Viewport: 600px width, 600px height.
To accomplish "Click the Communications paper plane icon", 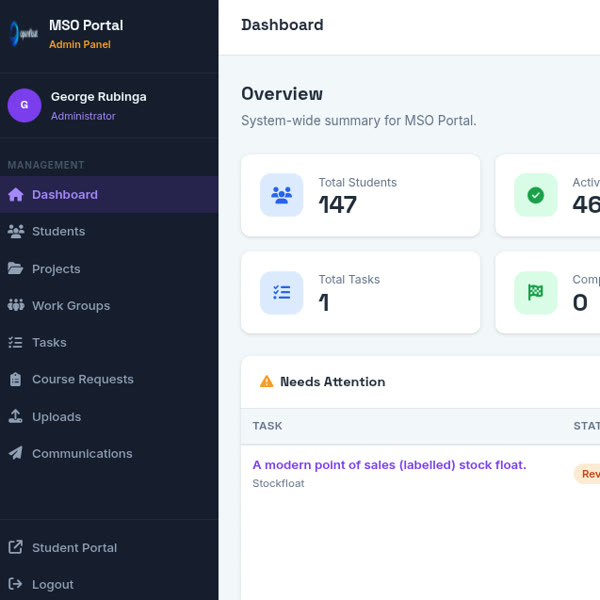I will (15, 453).
